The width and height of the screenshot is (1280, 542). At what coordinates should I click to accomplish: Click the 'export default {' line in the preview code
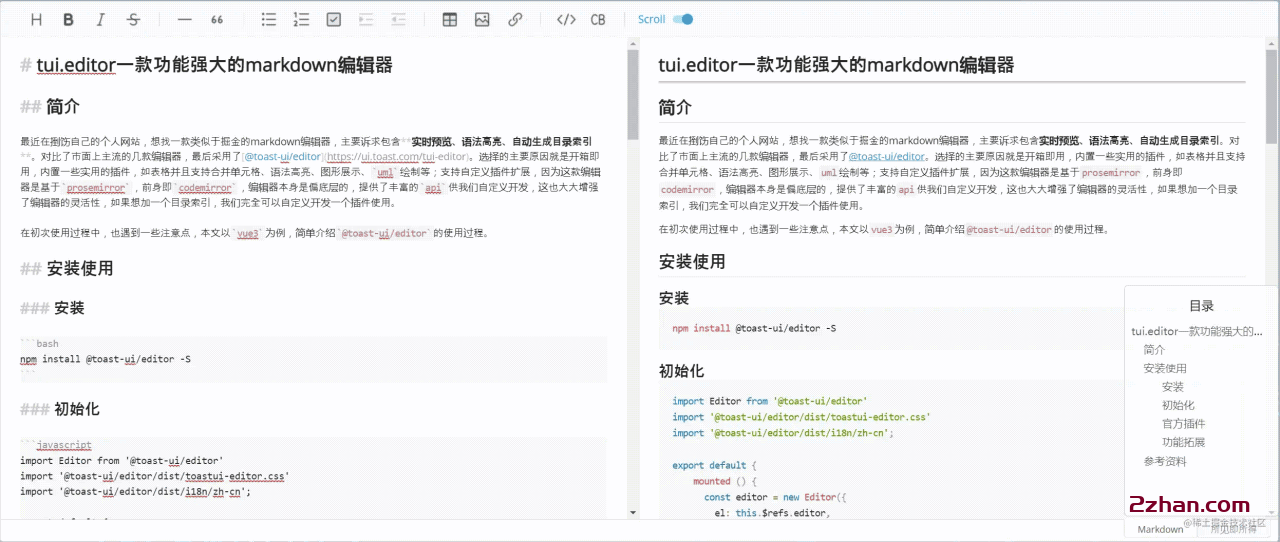(x=716, y=465)
